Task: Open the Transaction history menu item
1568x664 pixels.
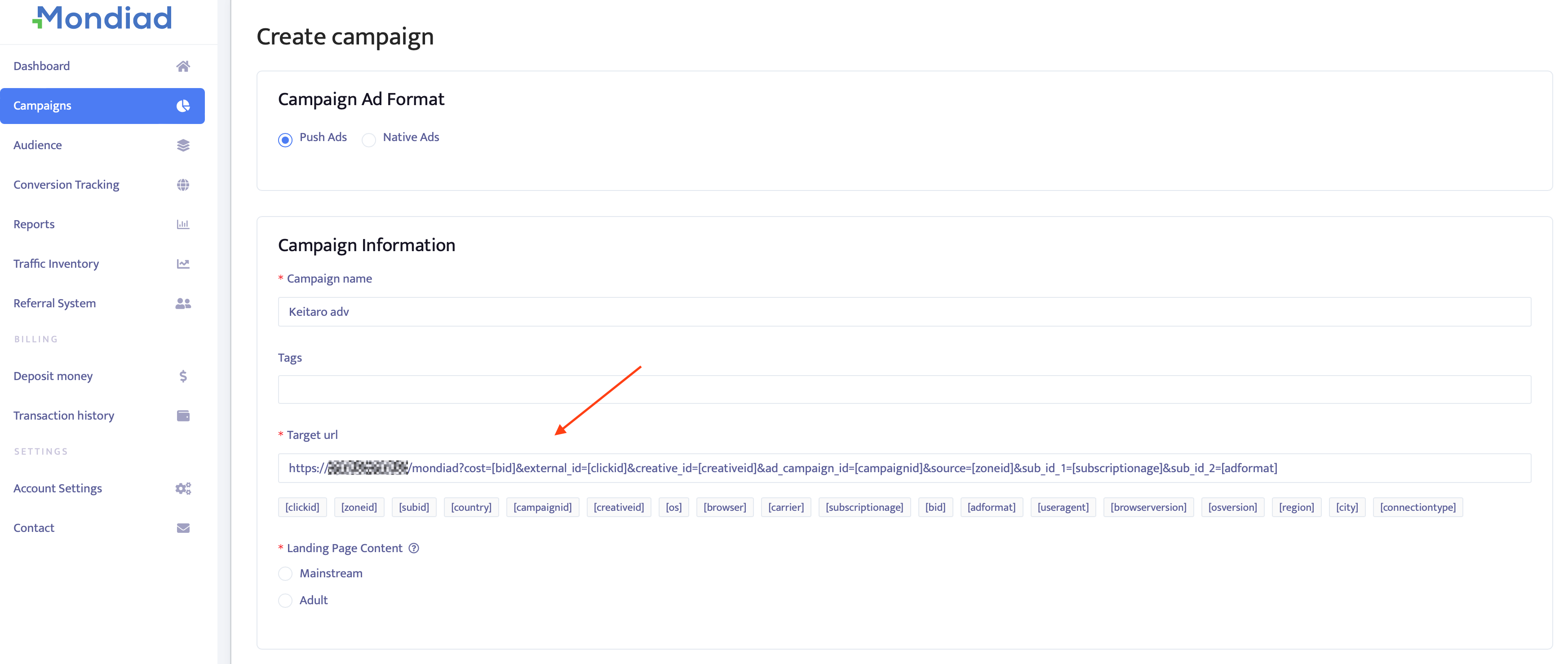Action: pyautogui.click(x=64, y=416)
